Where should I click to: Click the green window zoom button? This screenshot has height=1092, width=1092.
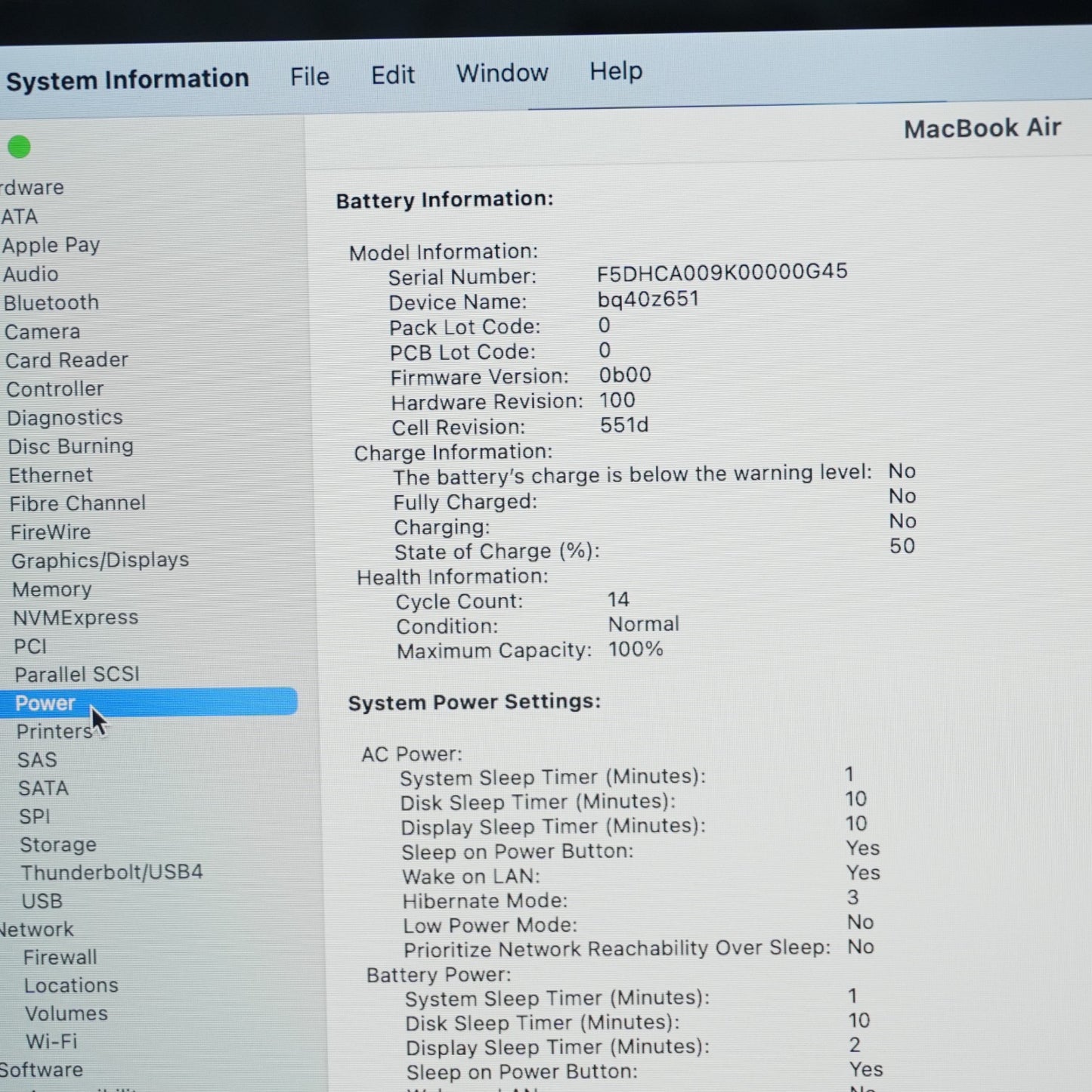pos(19,147)
